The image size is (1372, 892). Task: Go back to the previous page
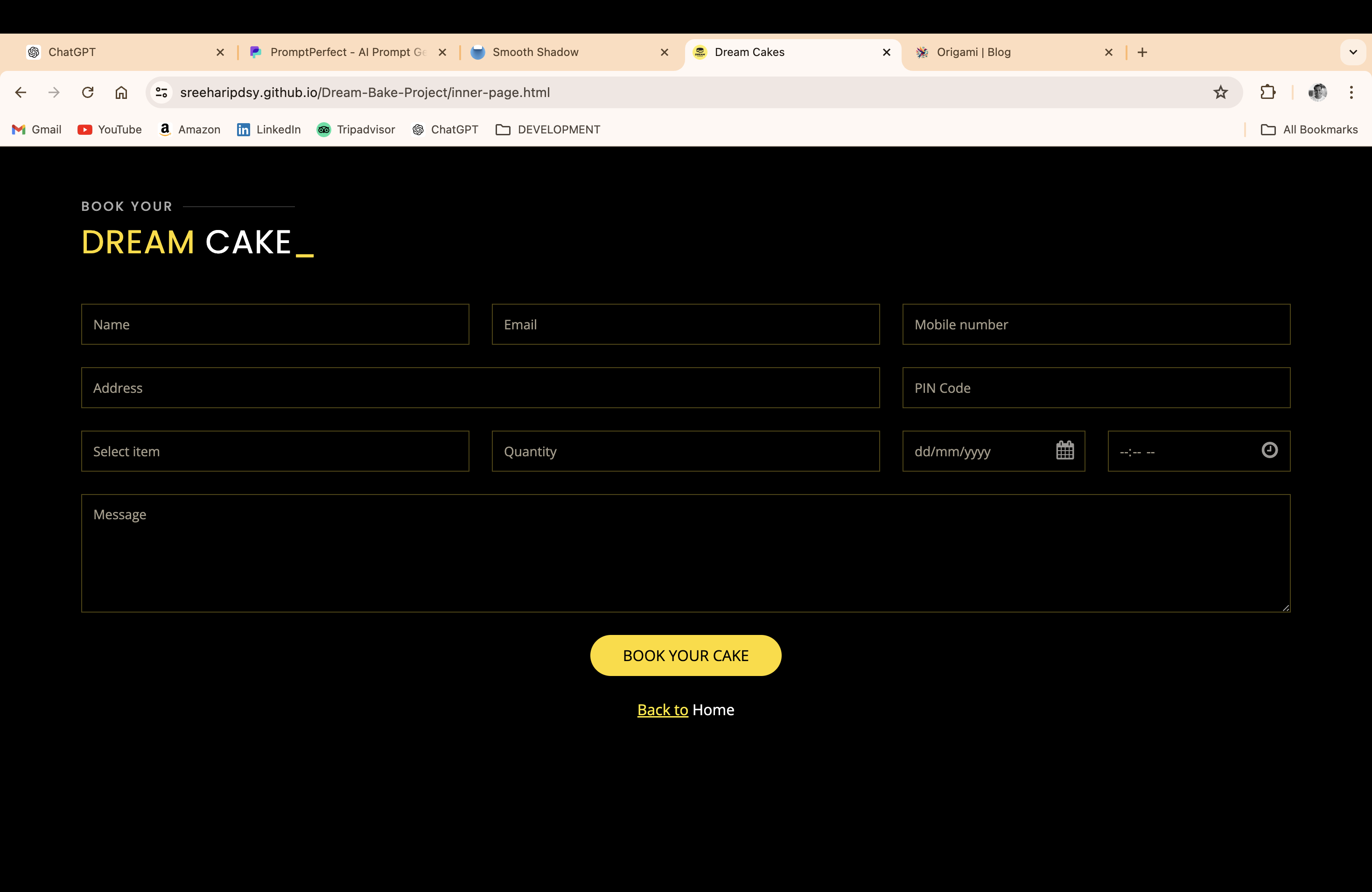(x=21, y=92)
